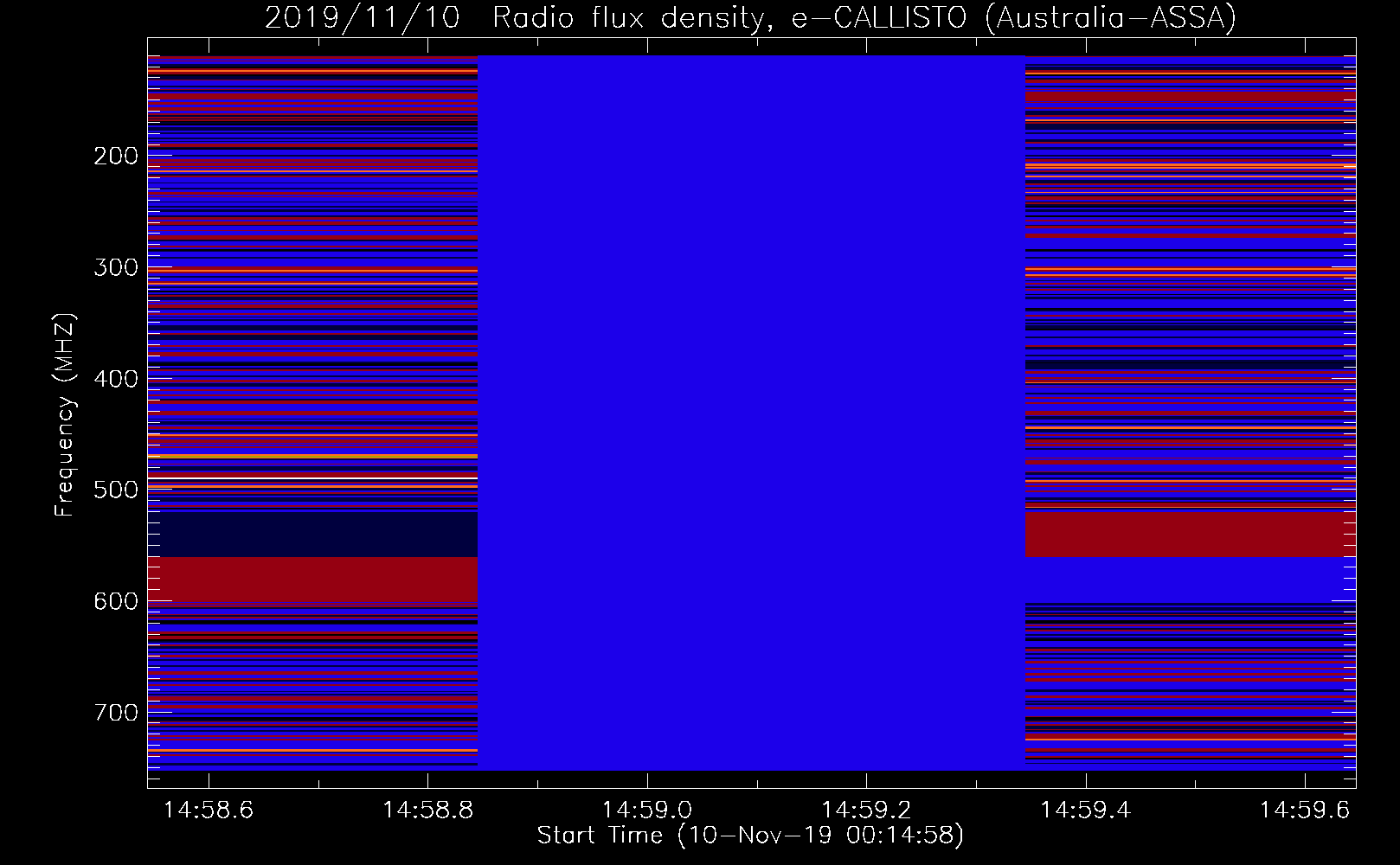
Task: Click the 'Frequency (MHZ)' axis label
Action: 65,415
